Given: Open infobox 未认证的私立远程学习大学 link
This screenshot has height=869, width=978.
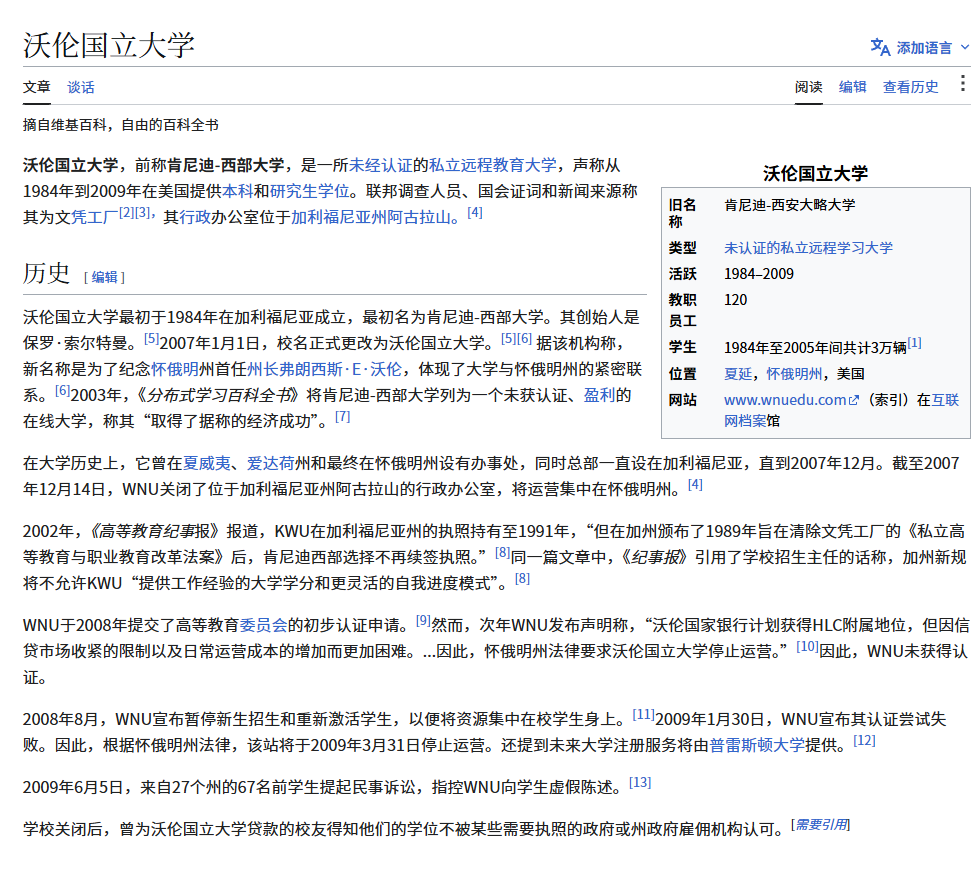Looking at the screenshot, I should tap(808, 248).
